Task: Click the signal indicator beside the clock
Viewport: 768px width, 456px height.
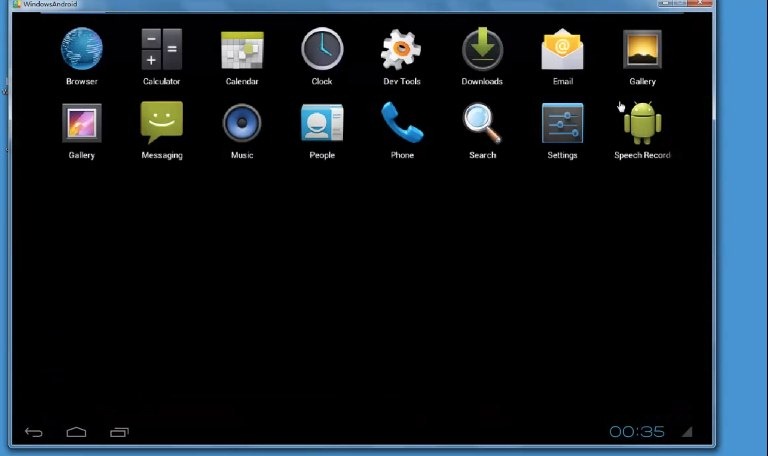Action: pyautogui.click(x=687, y=431)
